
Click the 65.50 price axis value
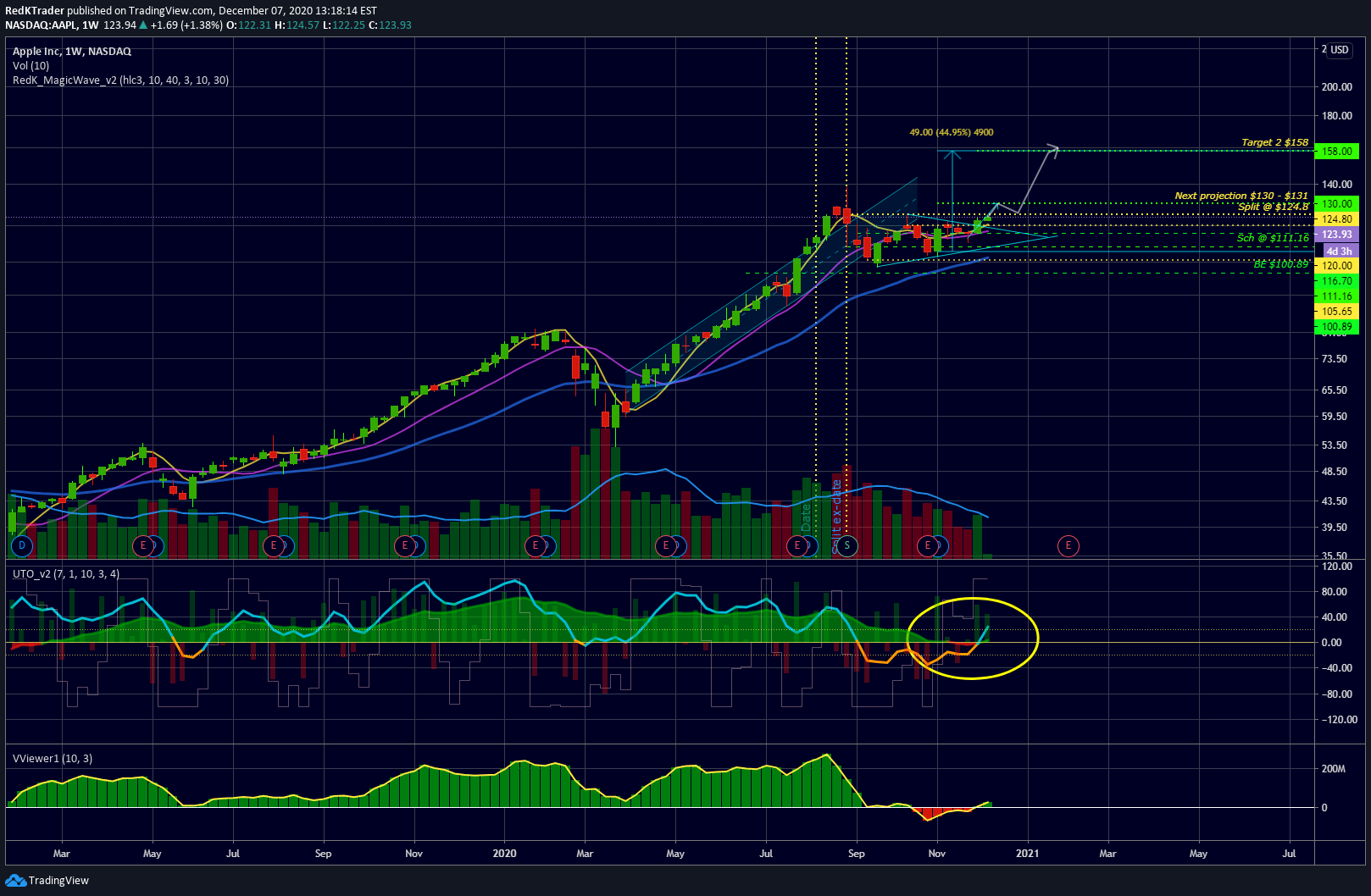1335,390
